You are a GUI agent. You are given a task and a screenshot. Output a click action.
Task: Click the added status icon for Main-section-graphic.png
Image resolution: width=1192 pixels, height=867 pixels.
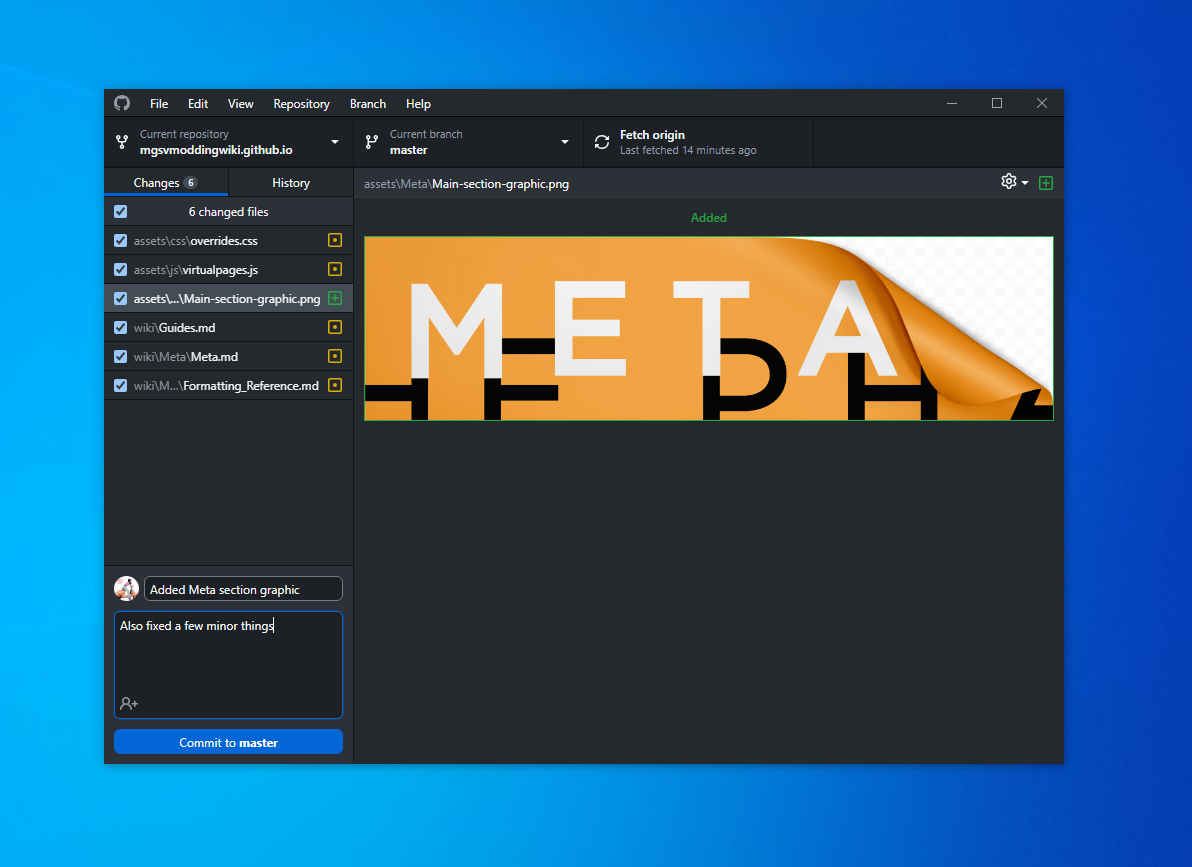click(335, 298)
